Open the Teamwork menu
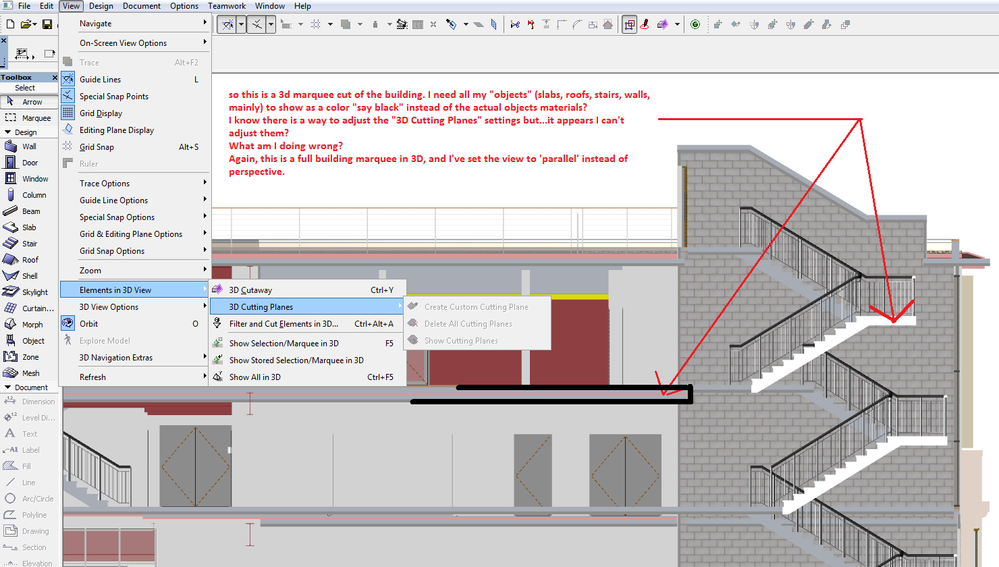The image size is (999, 567). click(x=227, y=6)
